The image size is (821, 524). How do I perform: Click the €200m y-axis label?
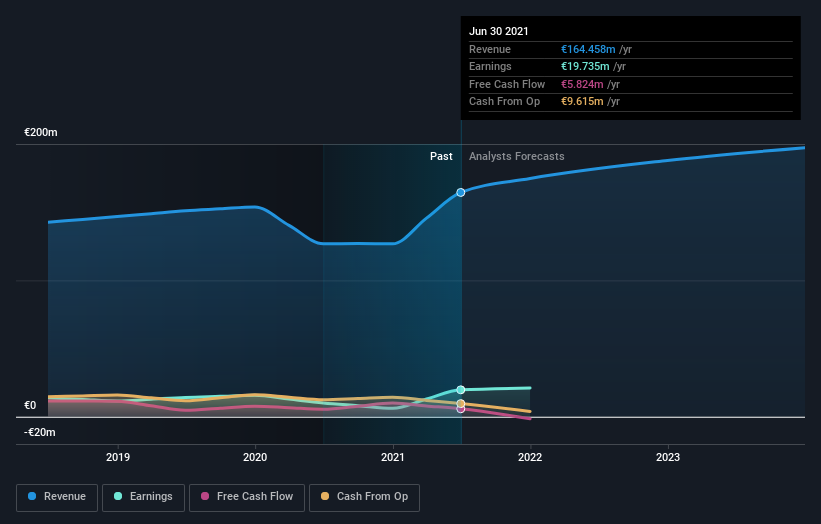click(41, 132)
